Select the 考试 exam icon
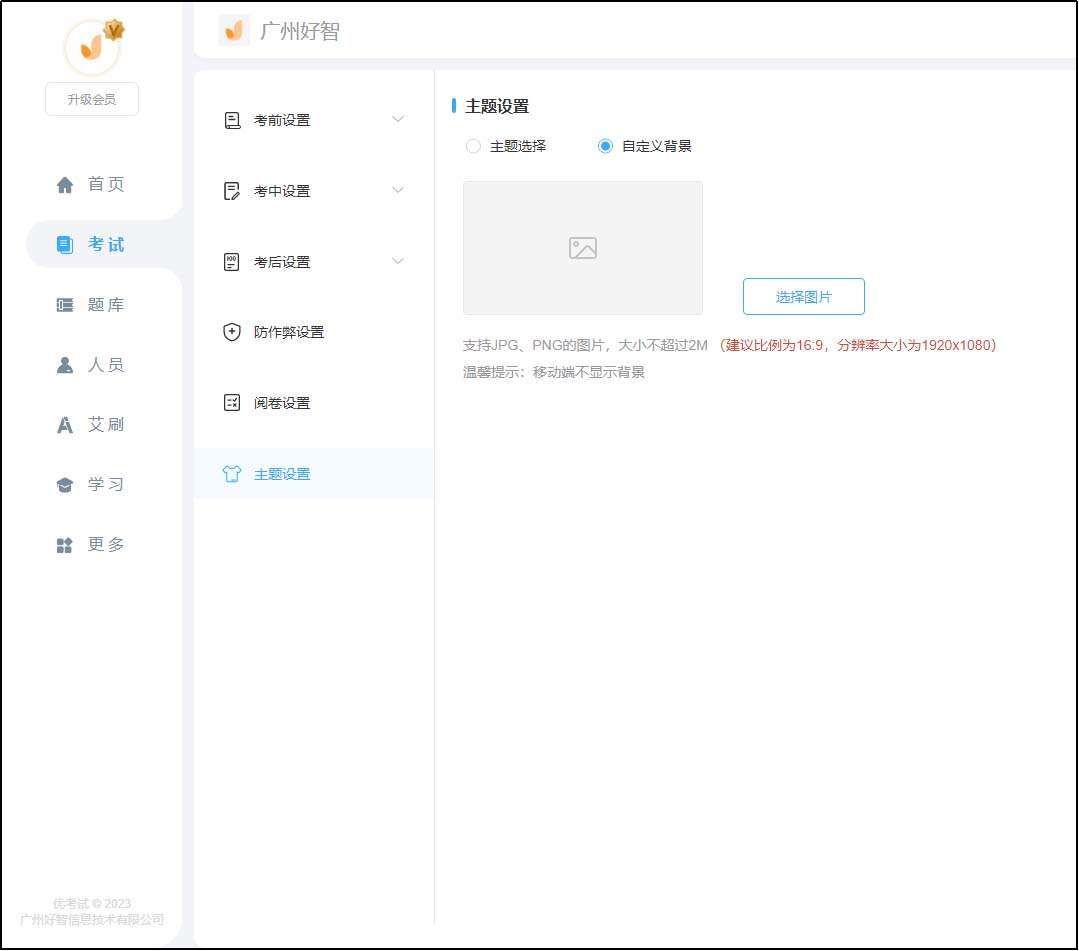 [x=64, y=243]
